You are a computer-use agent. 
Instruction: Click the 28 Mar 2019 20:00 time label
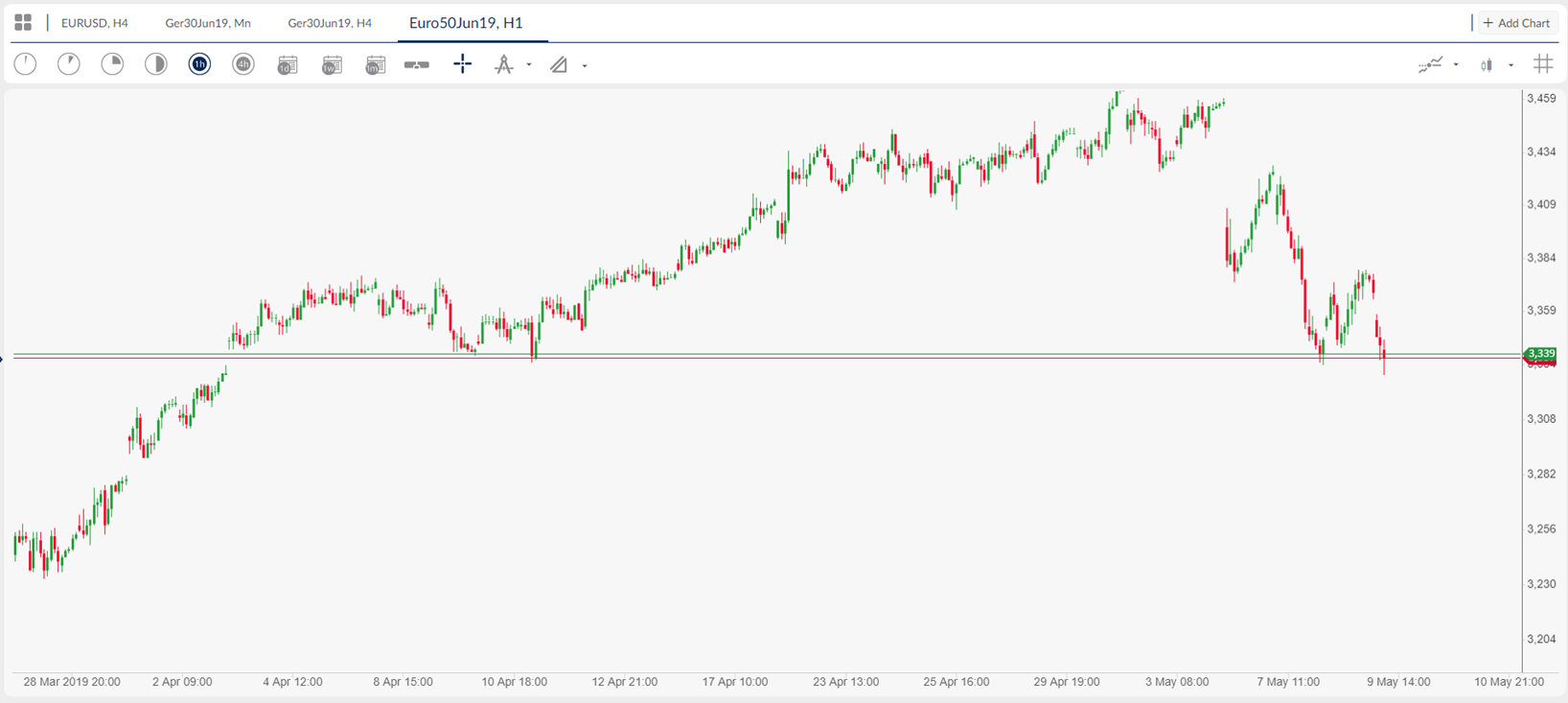(72, 682)
